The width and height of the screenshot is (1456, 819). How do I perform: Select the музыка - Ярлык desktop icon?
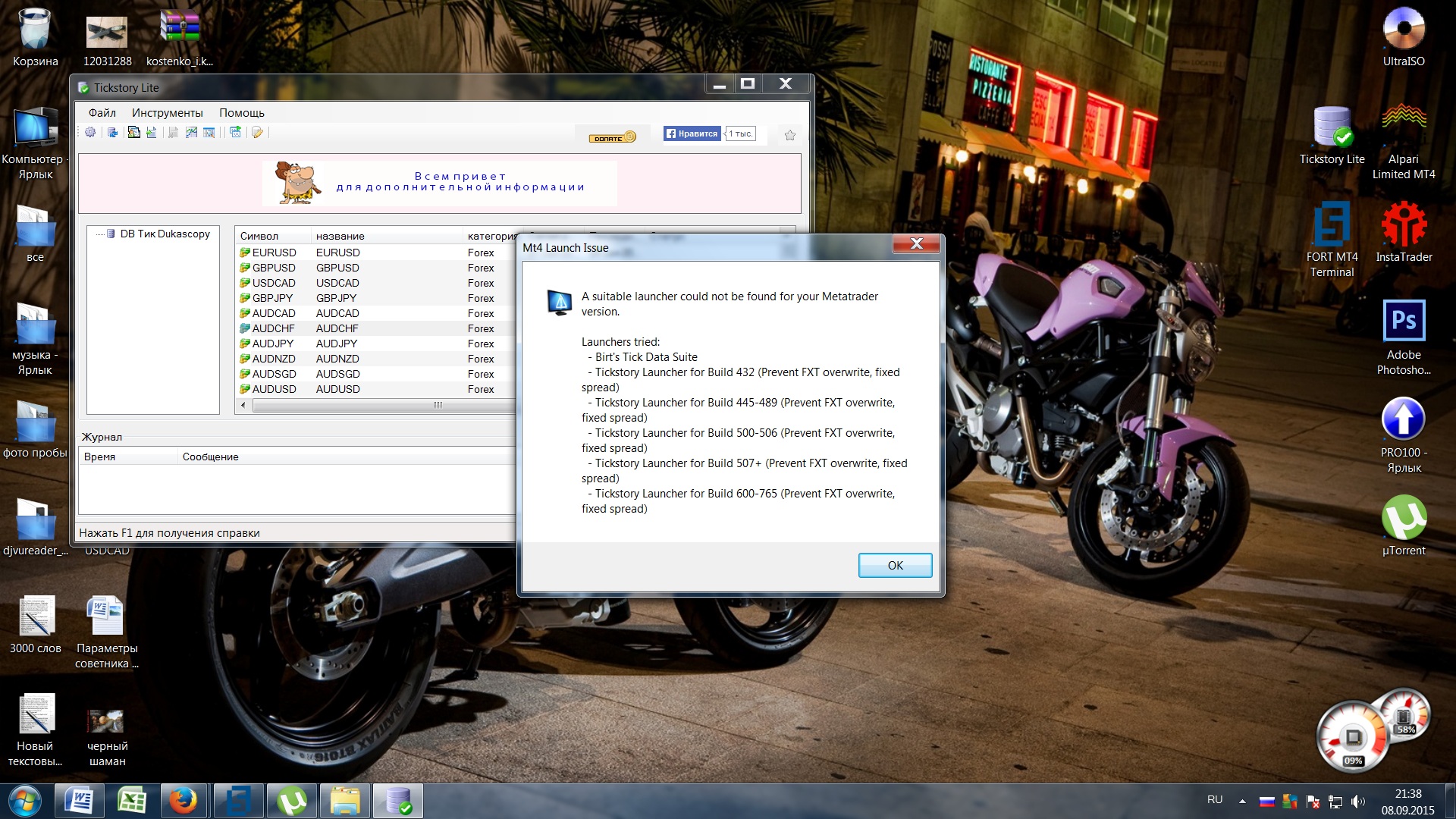coord(35,339)
